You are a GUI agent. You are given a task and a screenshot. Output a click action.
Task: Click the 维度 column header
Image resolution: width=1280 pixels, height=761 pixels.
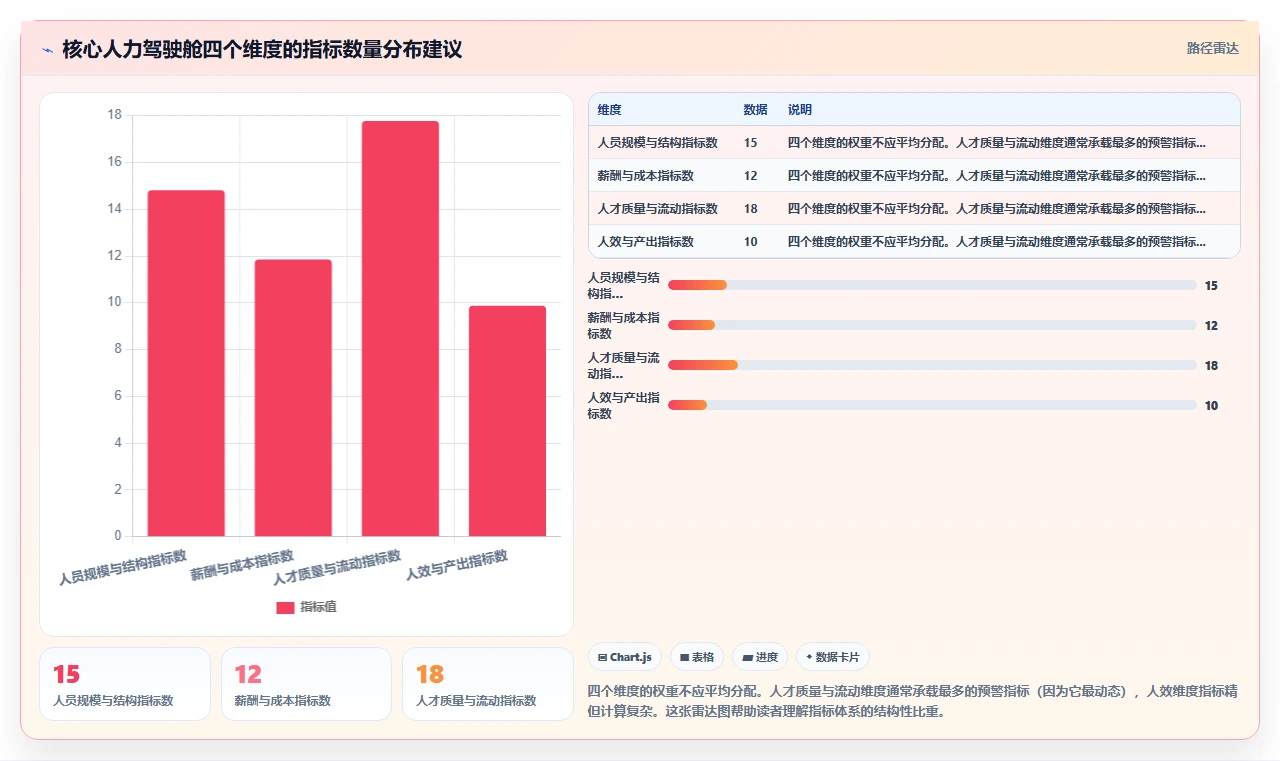coord(609,110)
